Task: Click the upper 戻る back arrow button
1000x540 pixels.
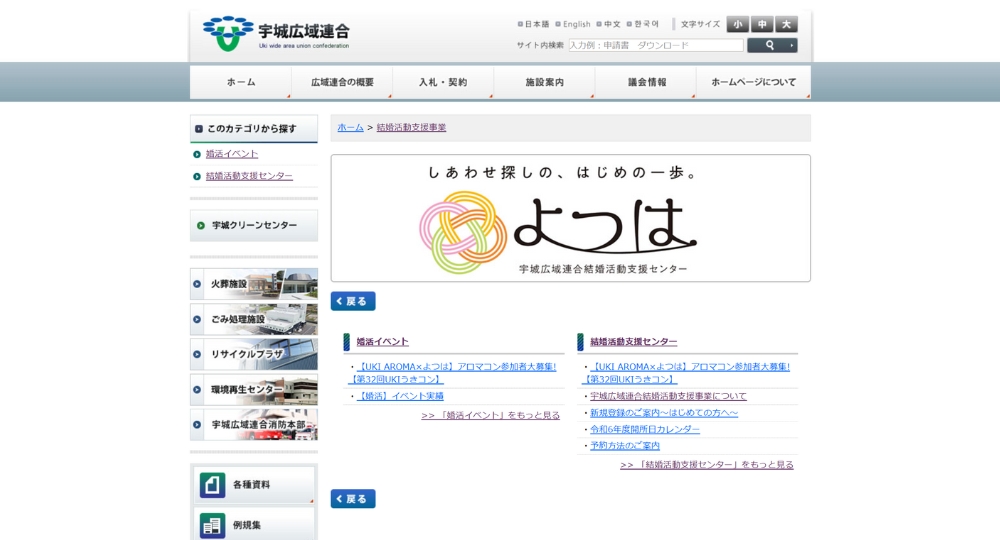Action: point(353,301)
